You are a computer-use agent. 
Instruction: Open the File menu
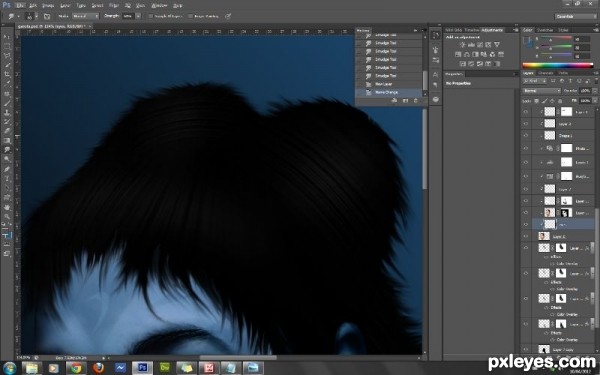point(20,6)
